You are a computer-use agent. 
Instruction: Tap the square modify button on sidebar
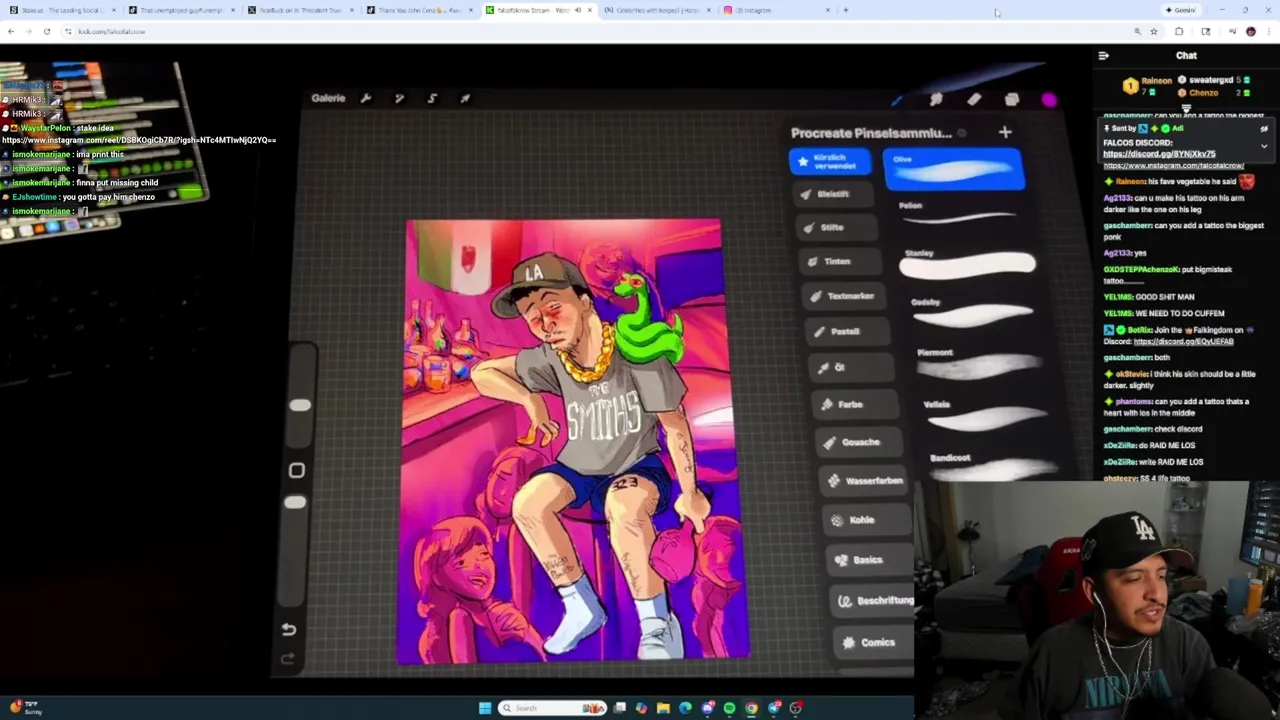pyautogui.click(x=296, y=470)
